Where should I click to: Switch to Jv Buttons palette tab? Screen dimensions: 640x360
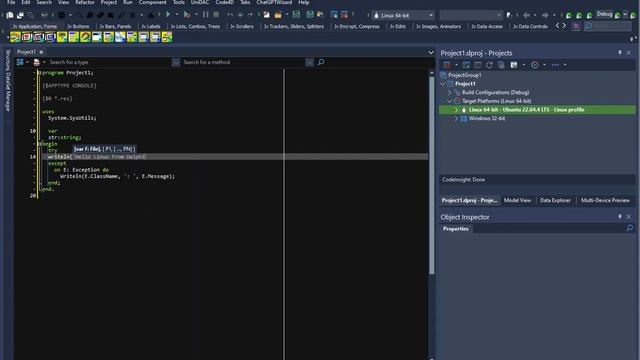pos(78,26)
